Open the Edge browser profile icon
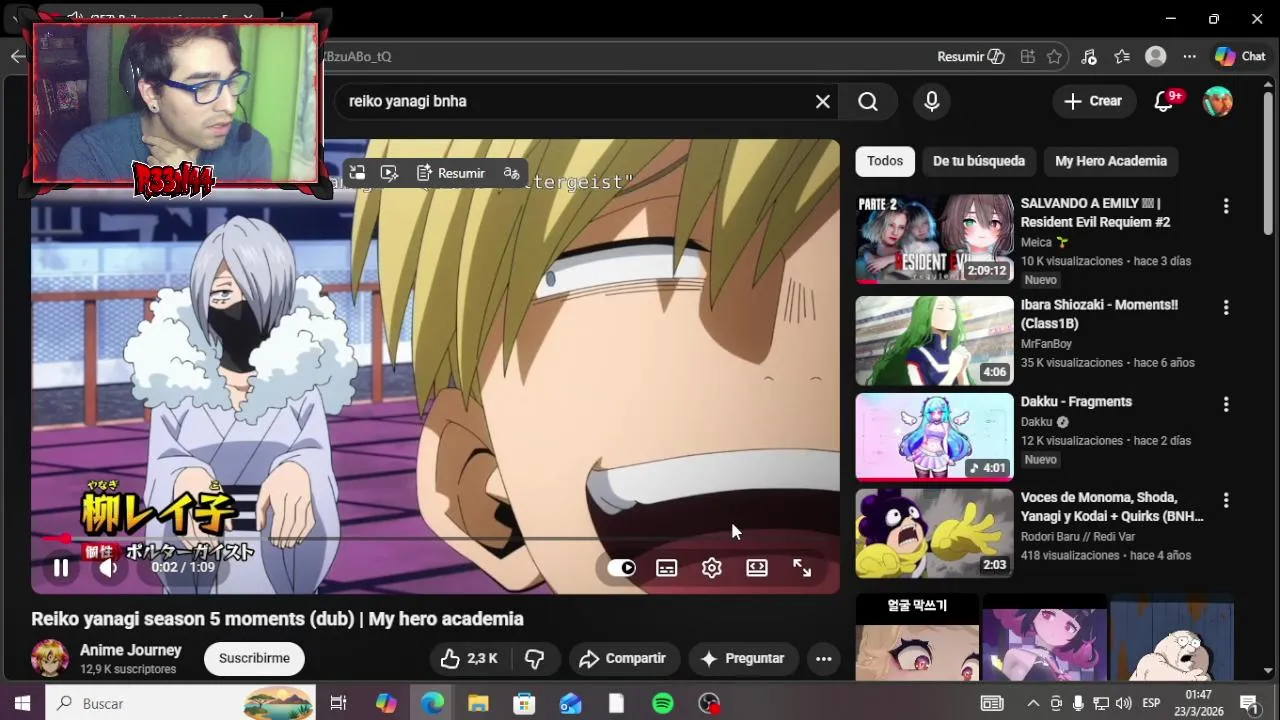The height and width of the screenshot is (720, 1280). (1156, 57)
